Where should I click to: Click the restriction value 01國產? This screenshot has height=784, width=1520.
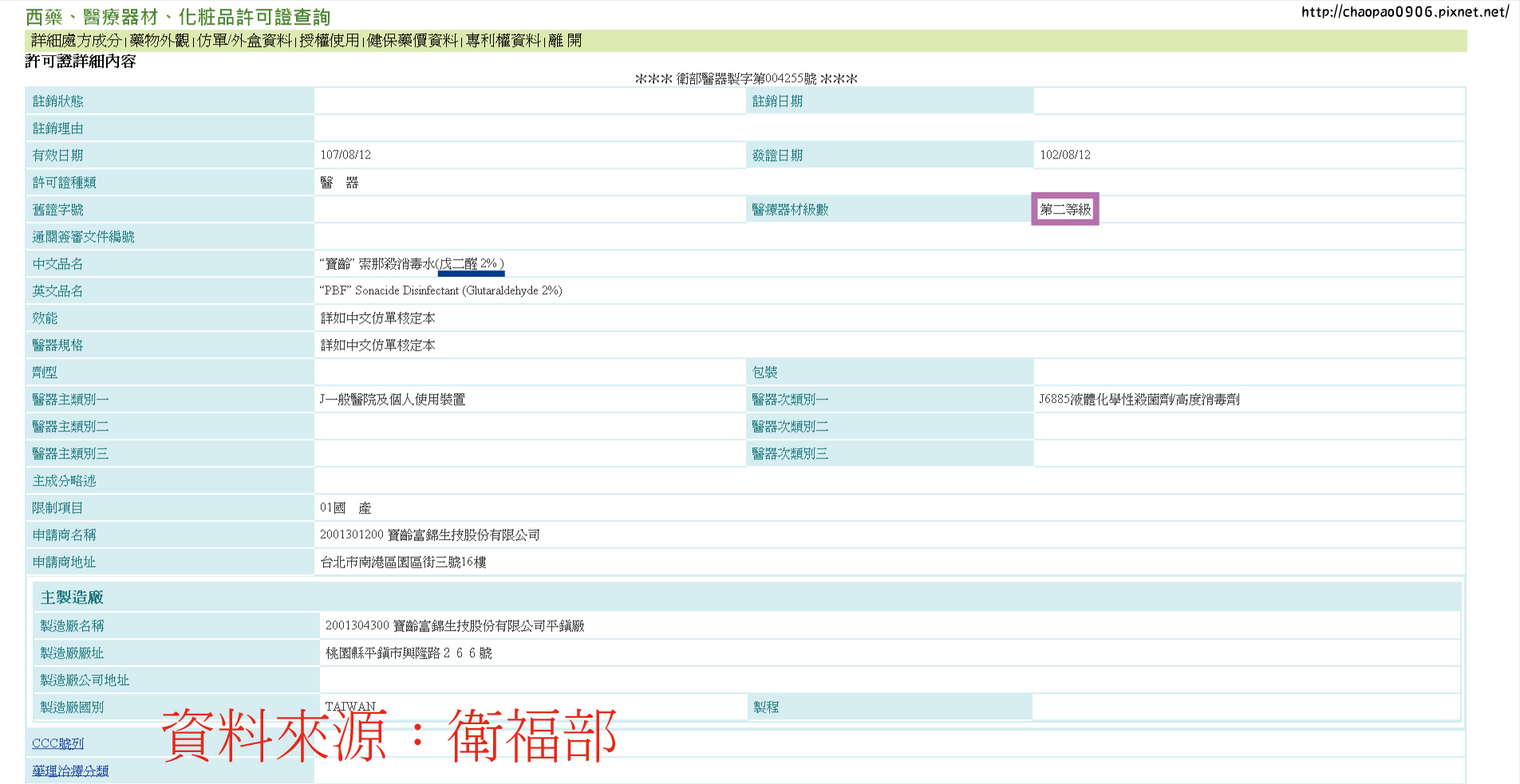[345, 508]
